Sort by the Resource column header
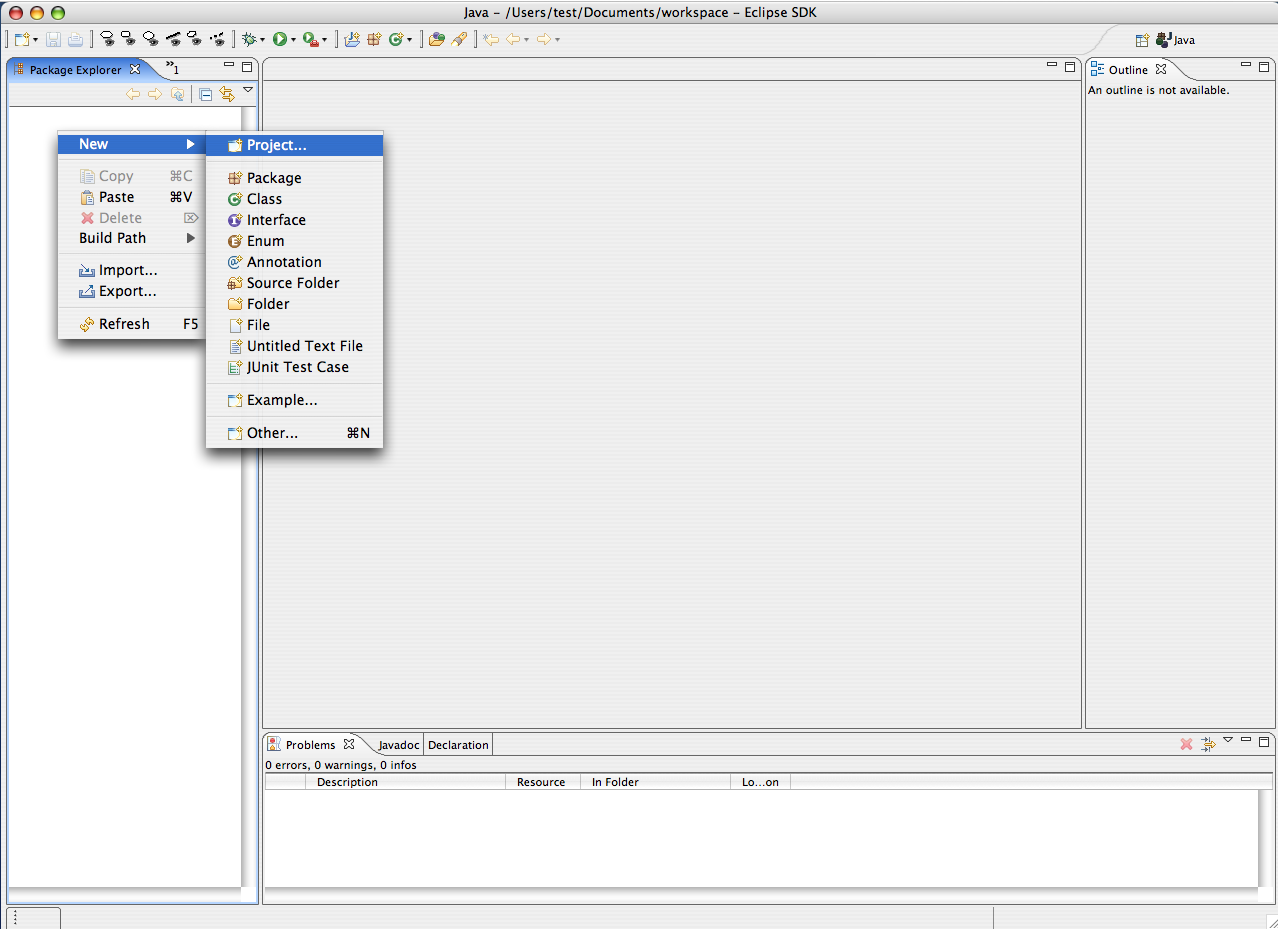Screen dimensions: 1278x929 pos(543,782)
